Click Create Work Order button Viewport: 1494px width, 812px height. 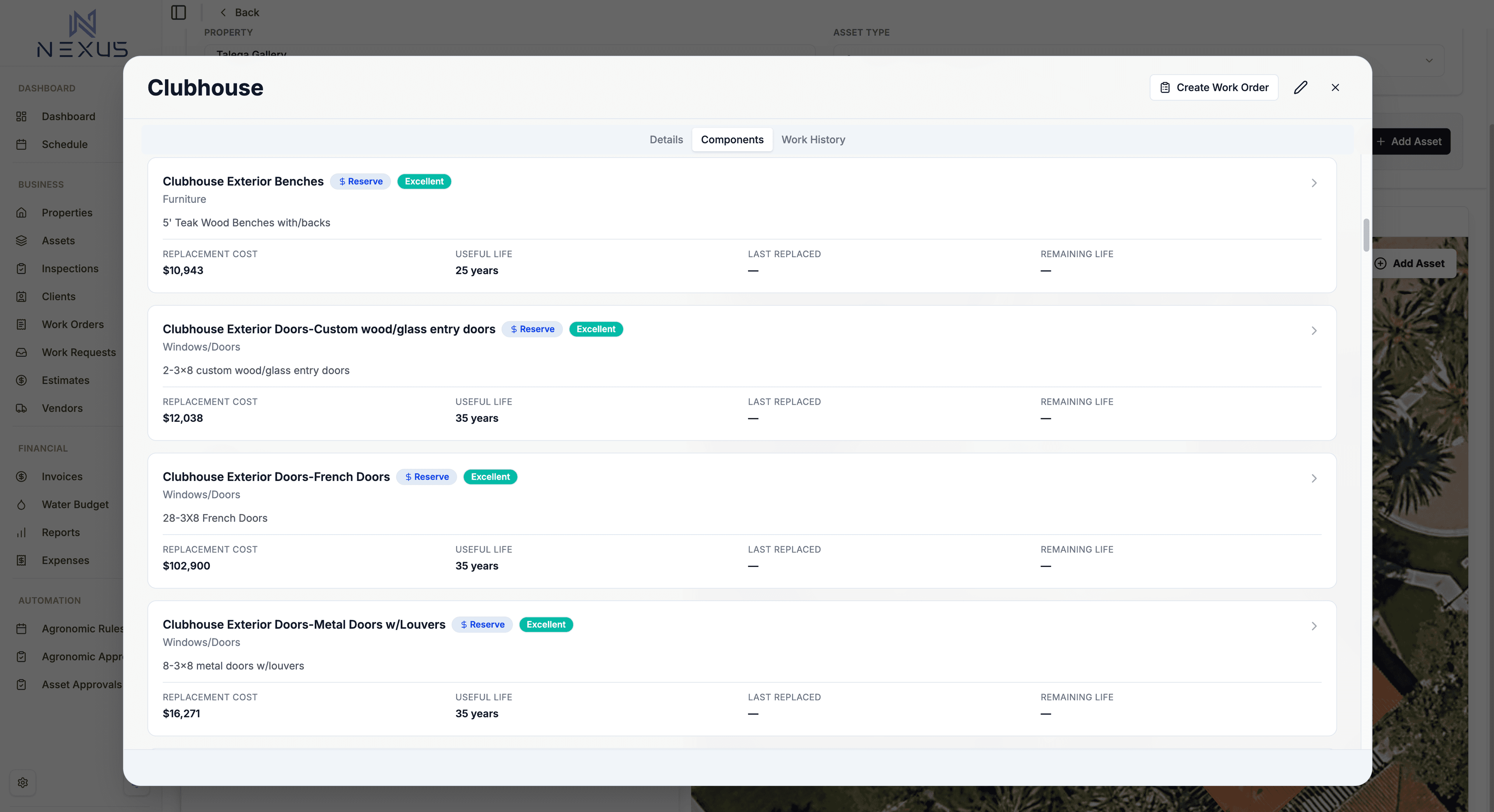pos(1213,88)
